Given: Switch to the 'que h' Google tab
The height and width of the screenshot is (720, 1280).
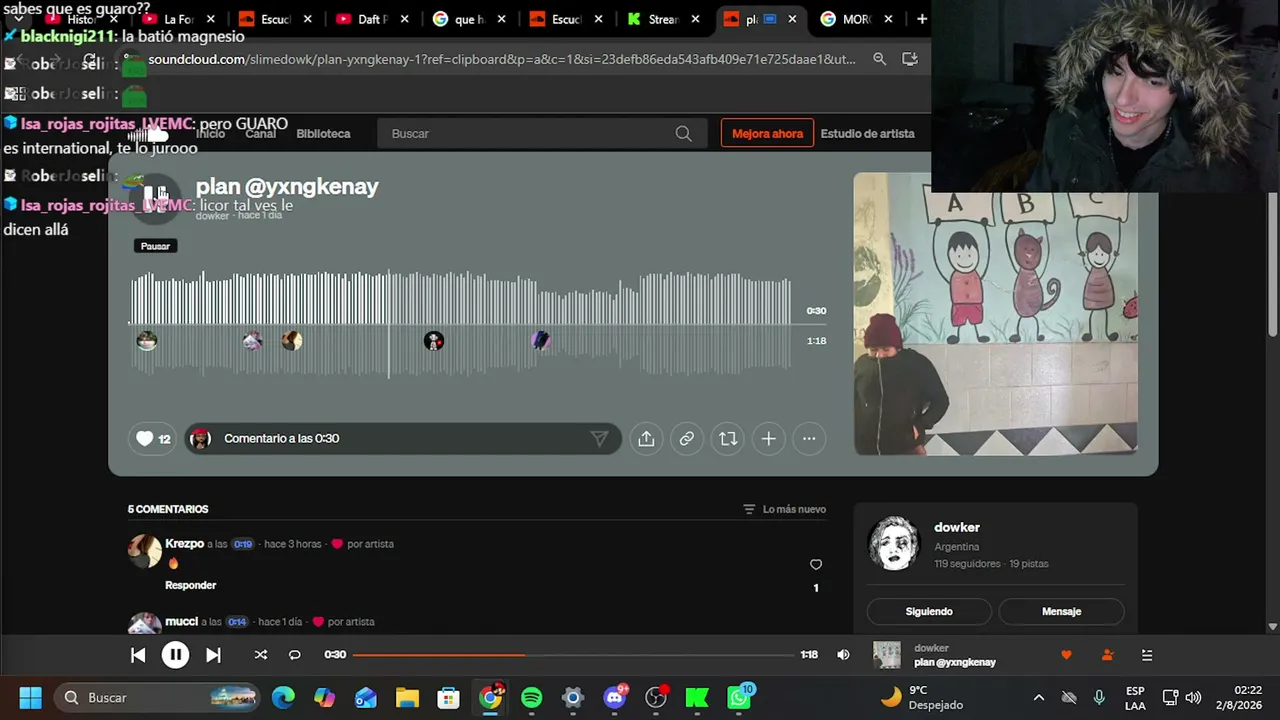Looking at the screenshot, I should [x=470, y=19].
